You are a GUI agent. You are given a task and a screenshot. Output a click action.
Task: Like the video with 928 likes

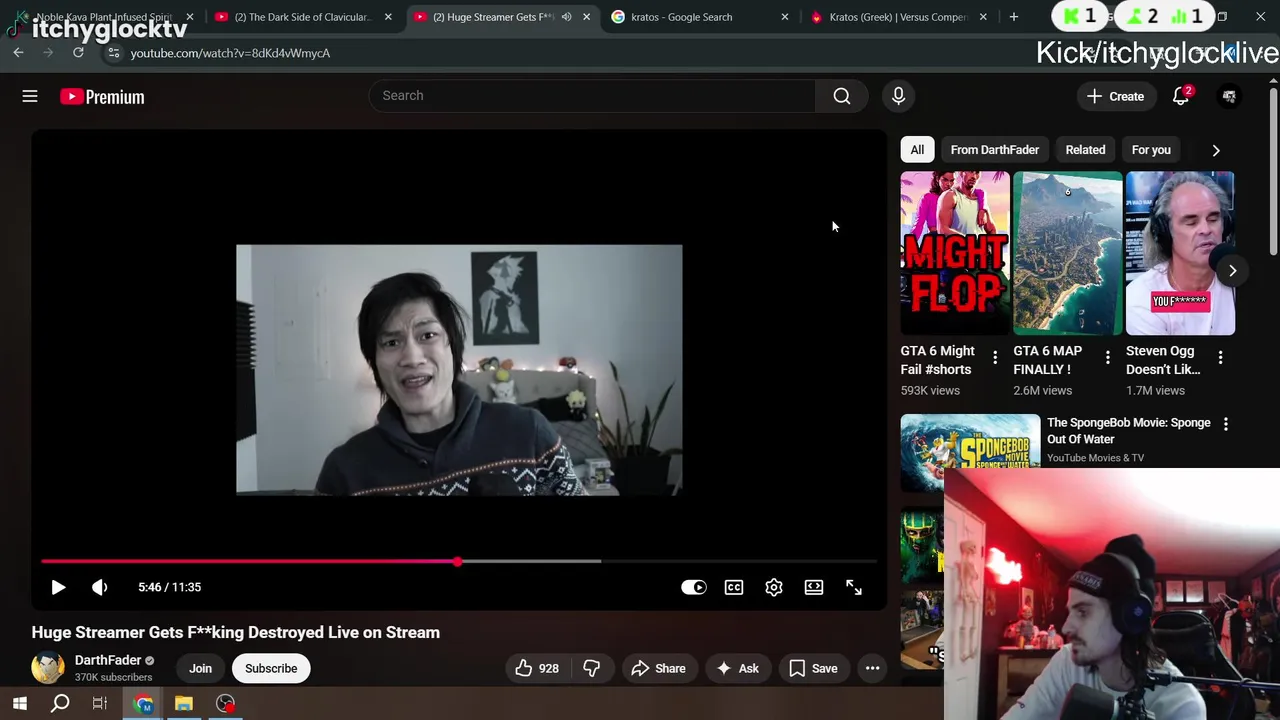click(x=537, y=668)
